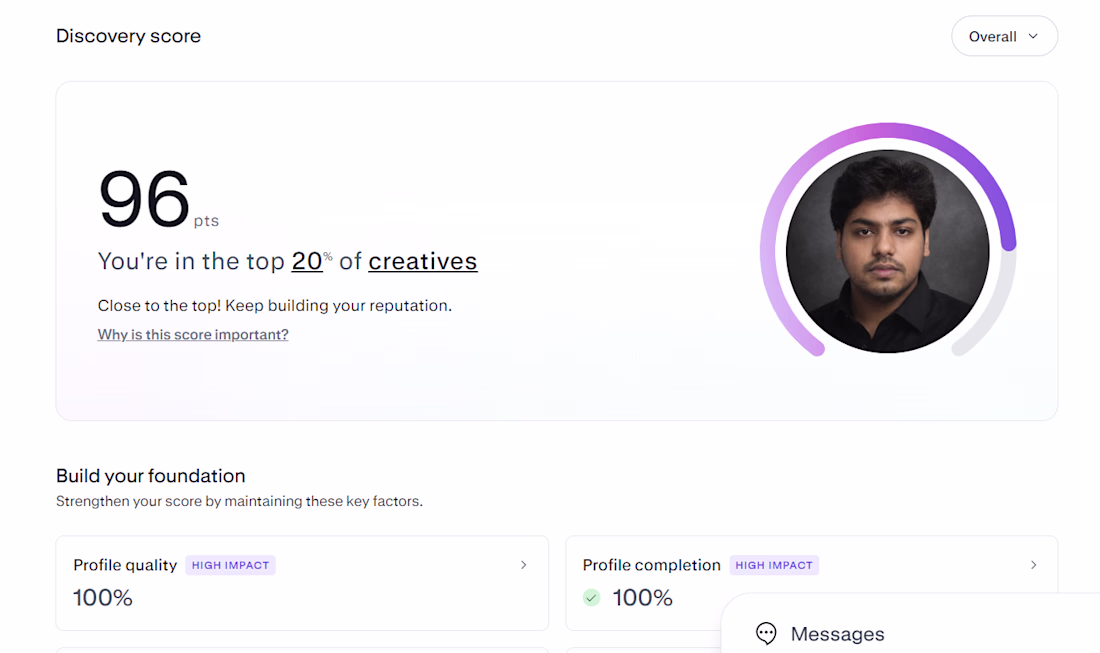Screen dimensions: 1100x653
Task: Click the Messages chat bubble icon
Action: pos(766,633)
